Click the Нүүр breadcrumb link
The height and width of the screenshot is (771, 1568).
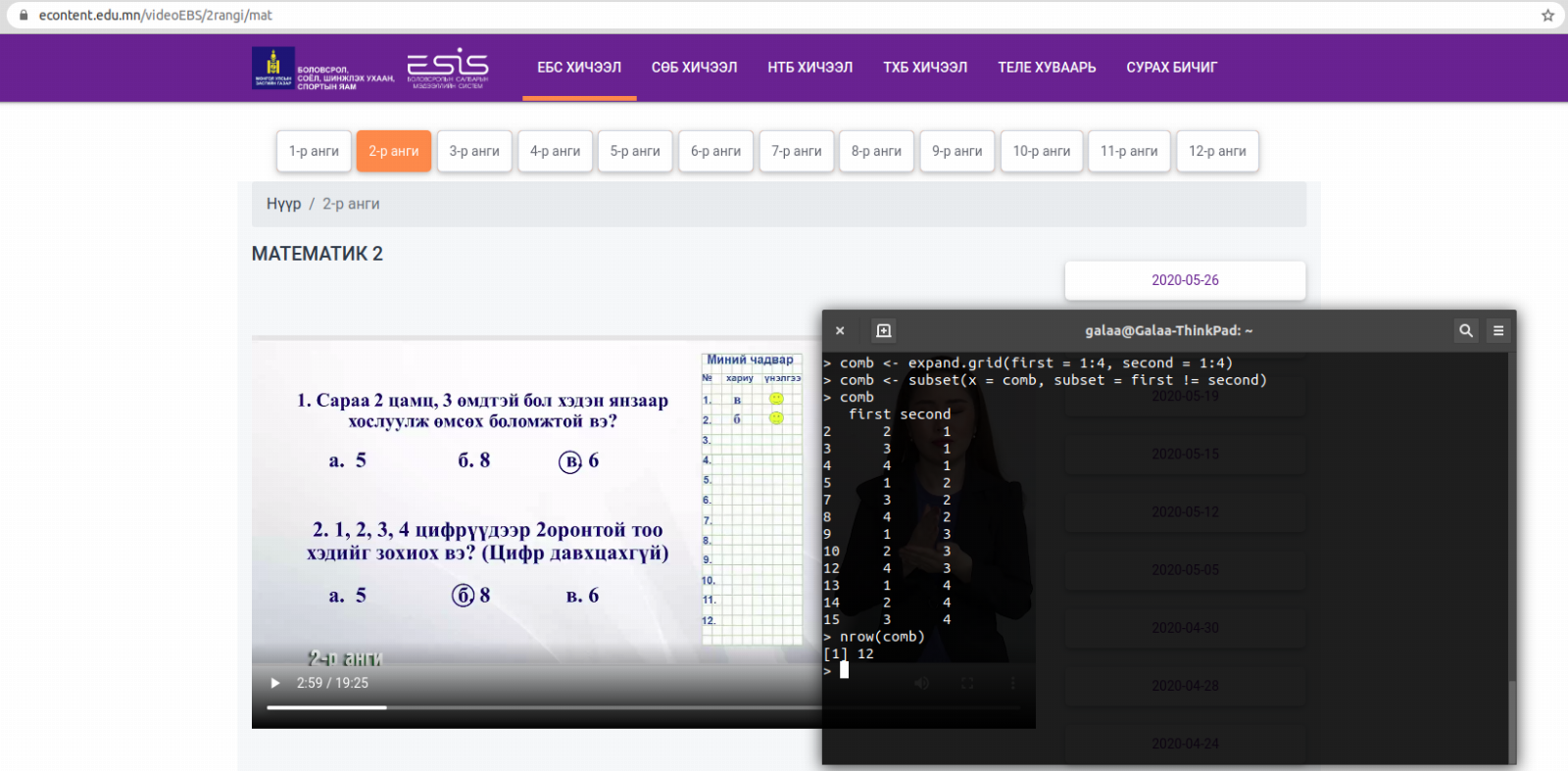(x=283, y=204)
